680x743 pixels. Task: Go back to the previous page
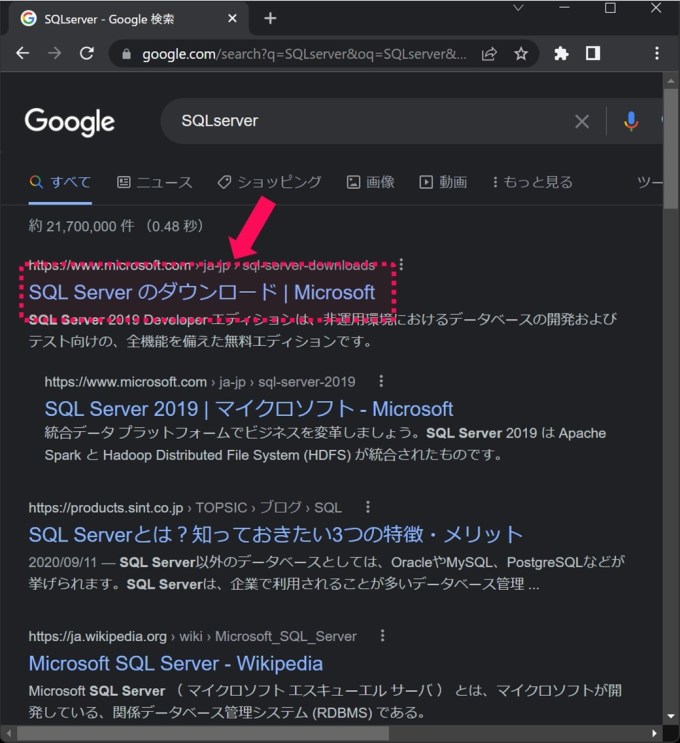pos(23,53)
